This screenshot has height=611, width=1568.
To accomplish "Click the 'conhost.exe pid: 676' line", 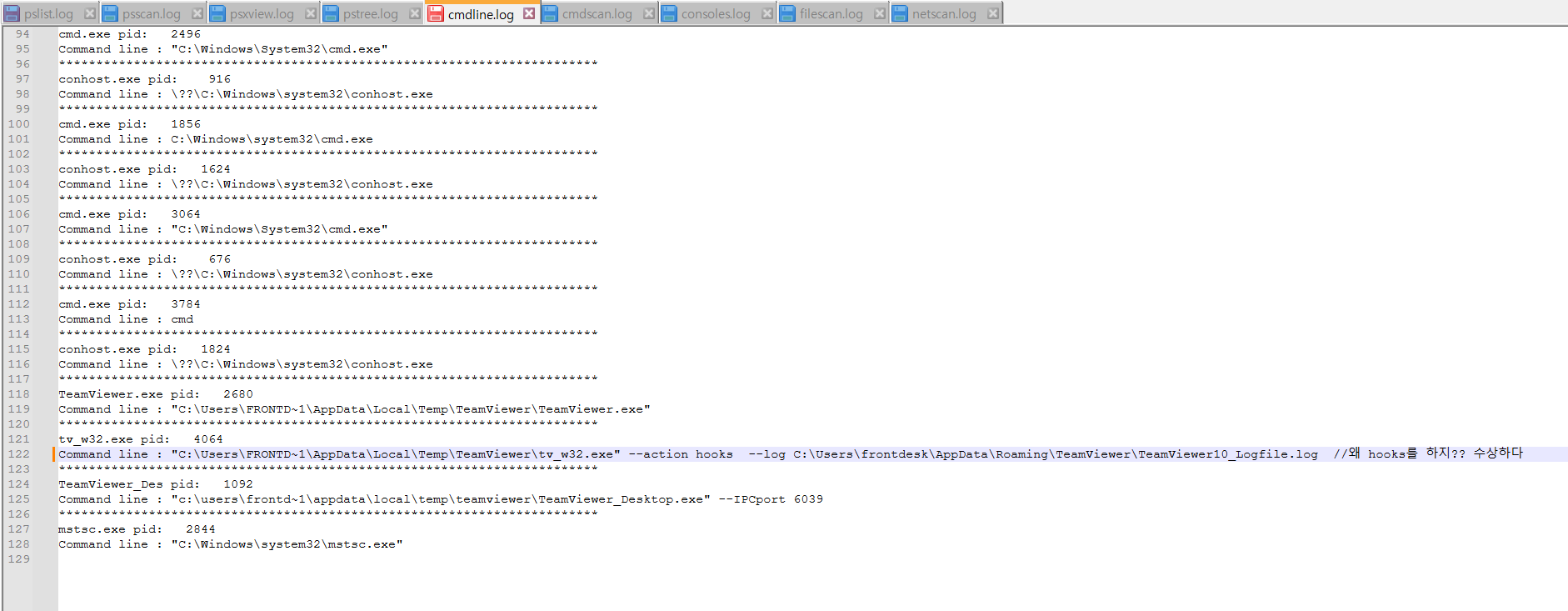I will [x=144, y=259].
